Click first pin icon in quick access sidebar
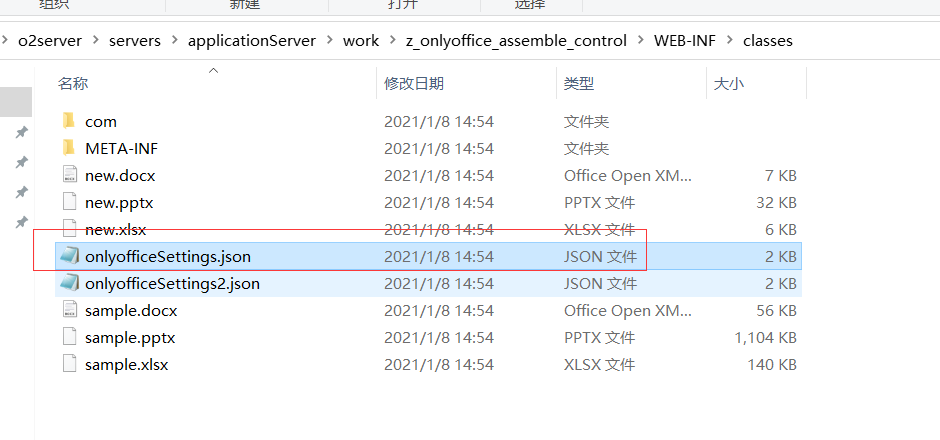Screen dimensions: 940x440 (x=21, y=132)
